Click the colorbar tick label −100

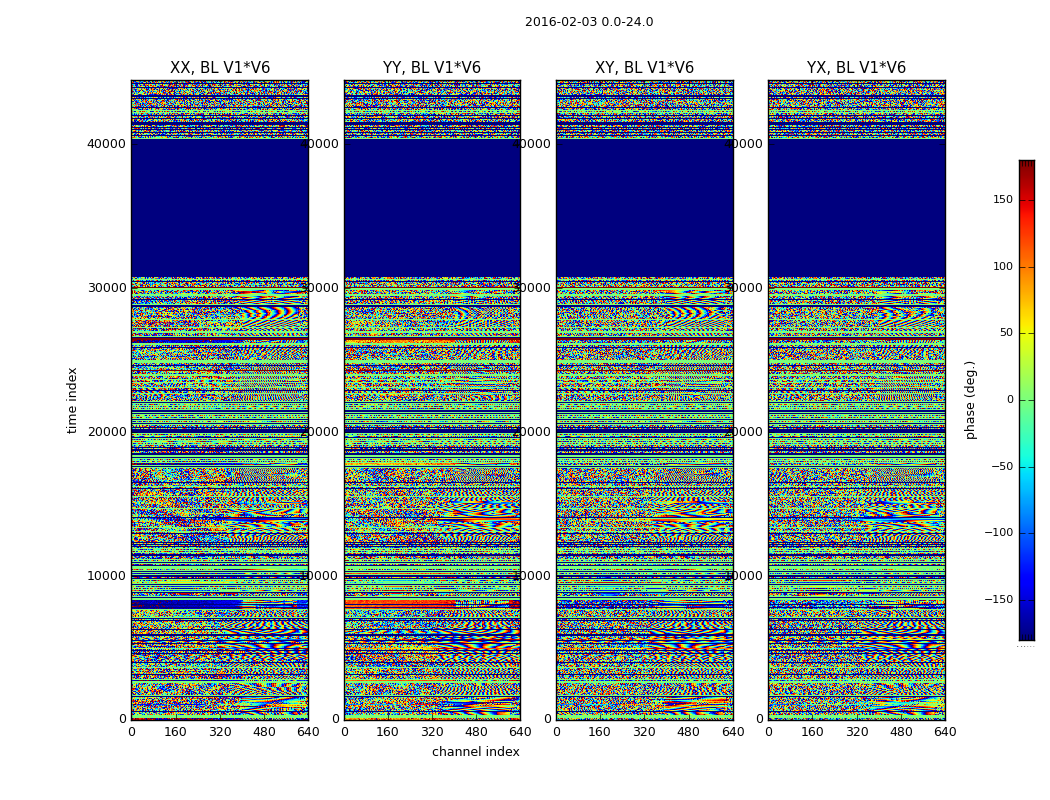tap(997, 533)
